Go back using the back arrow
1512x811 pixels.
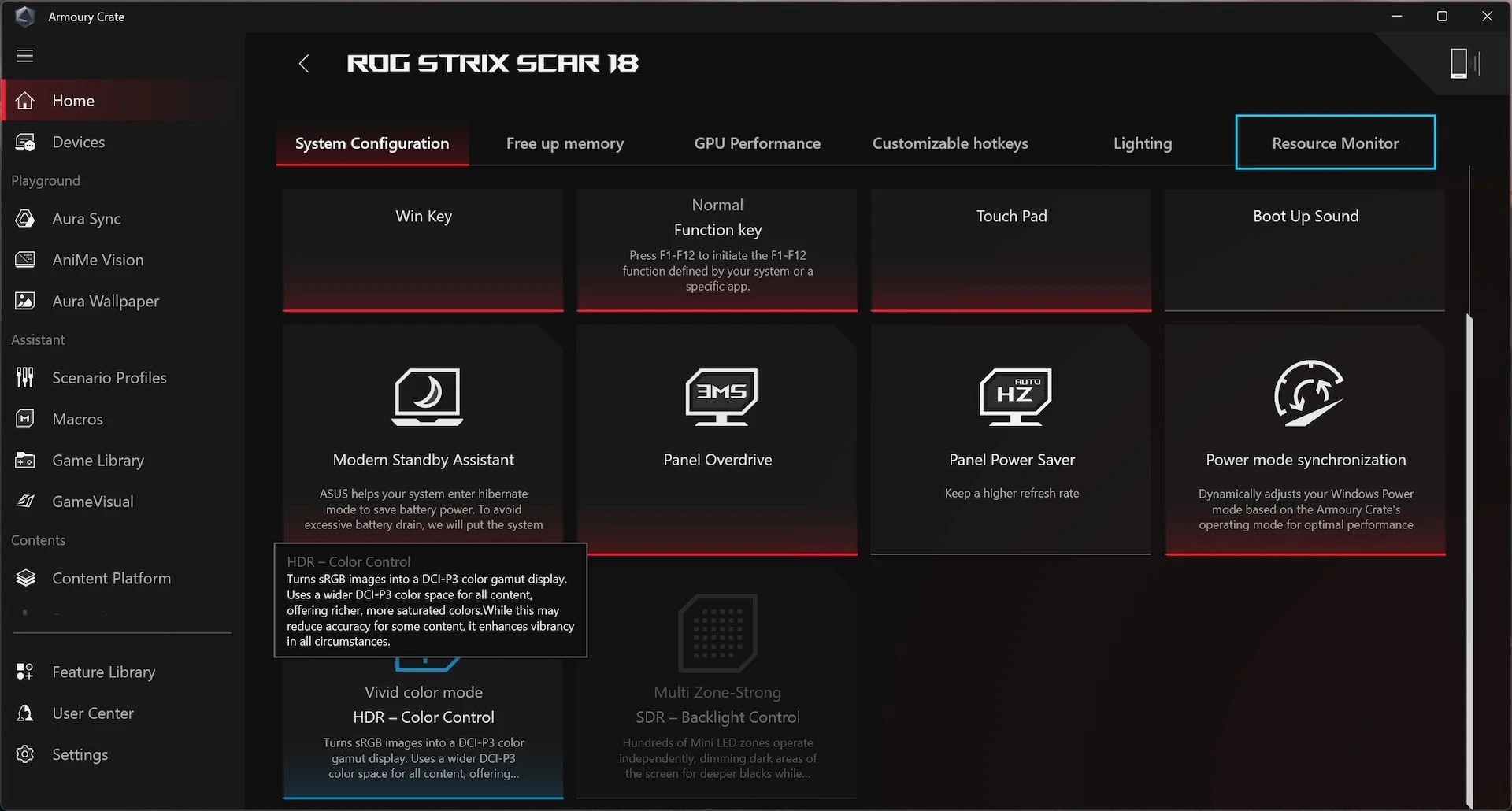tap(304, 63)
